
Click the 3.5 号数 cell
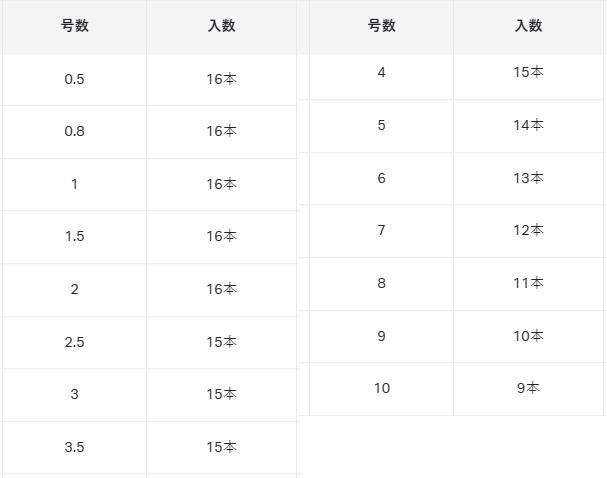(74, 447)
